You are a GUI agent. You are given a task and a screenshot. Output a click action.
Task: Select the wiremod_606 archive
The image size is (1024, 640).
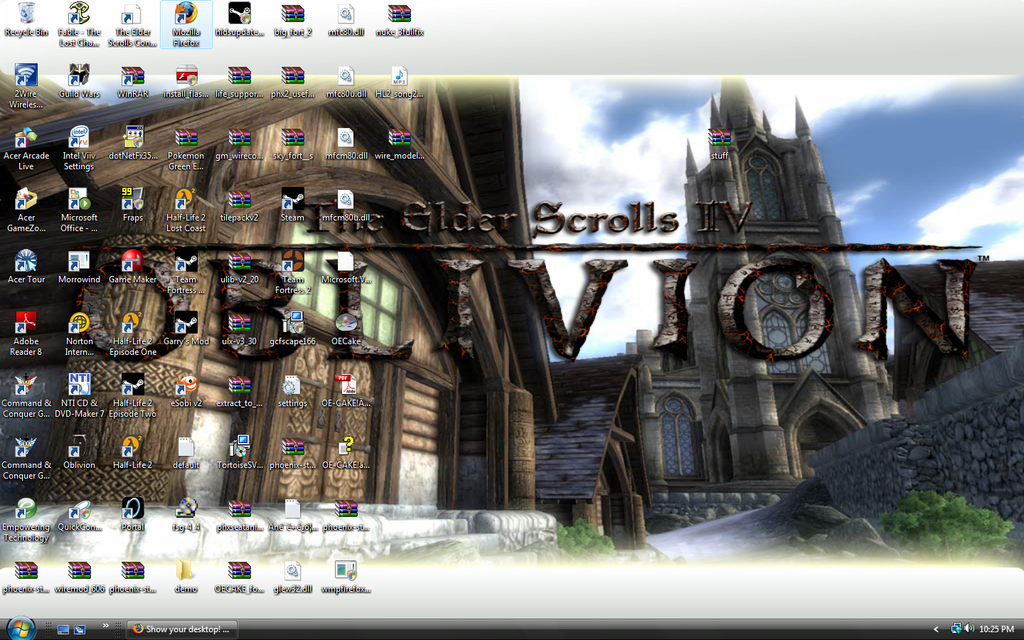point(79,577)
